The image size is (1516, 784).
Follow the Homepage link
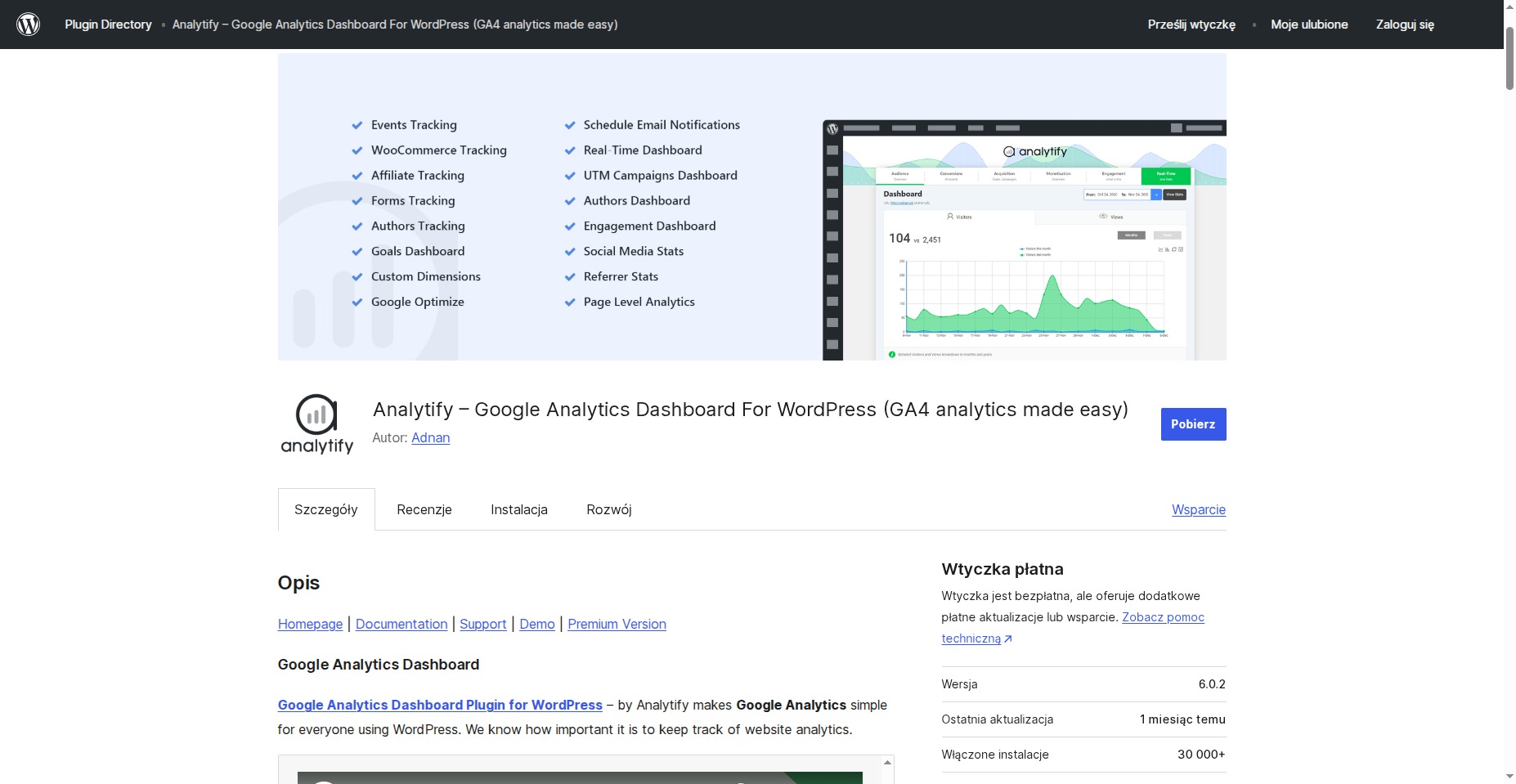(x=311, y=624)
